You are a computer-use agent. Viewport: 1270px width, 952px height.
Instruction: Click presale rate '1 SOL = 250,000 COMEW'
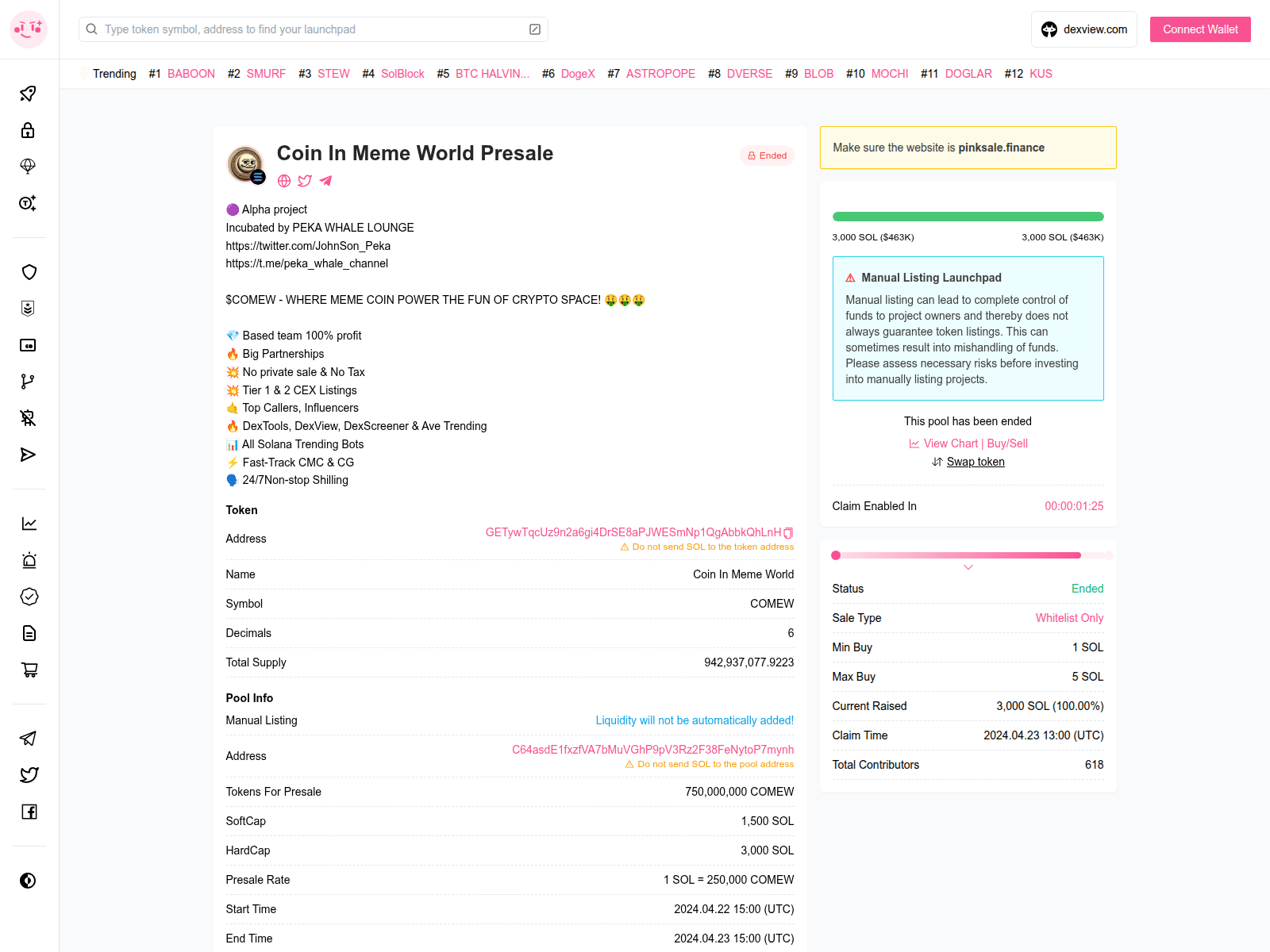click(x=729, y=880)
